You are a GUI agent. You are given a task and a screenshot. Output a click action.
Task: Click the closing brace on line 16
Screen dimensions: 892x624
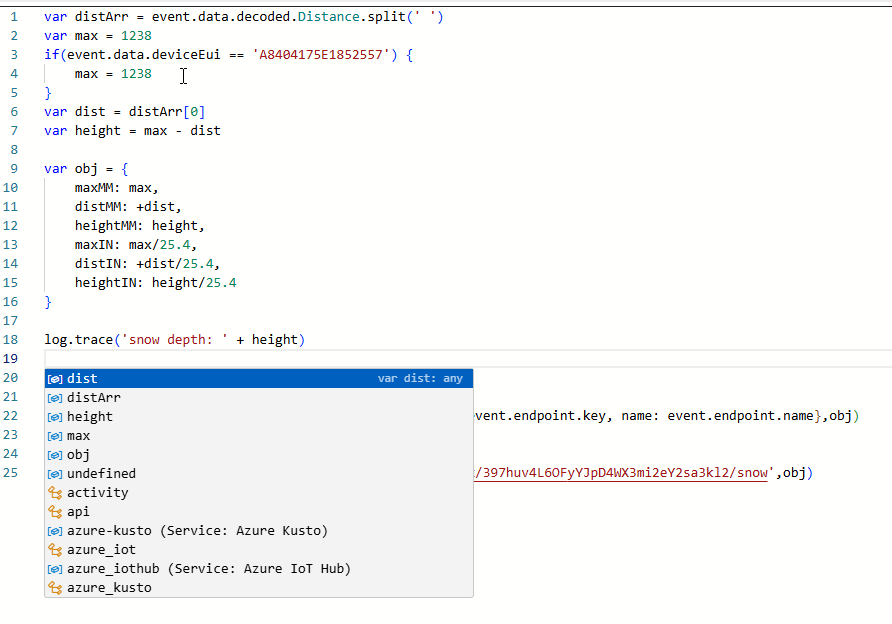[x=48, y=301]
